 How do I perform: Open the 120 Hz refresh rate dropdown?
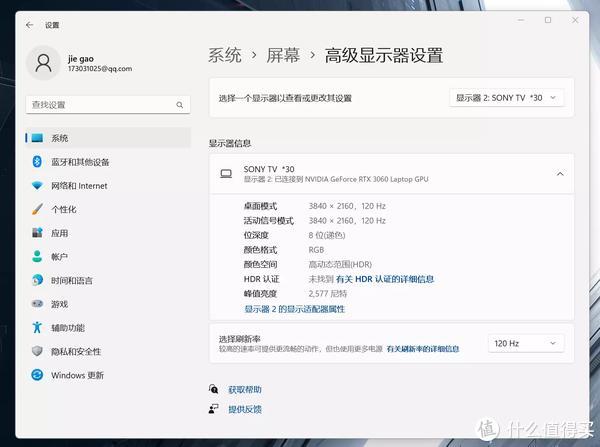pos(526,343)
